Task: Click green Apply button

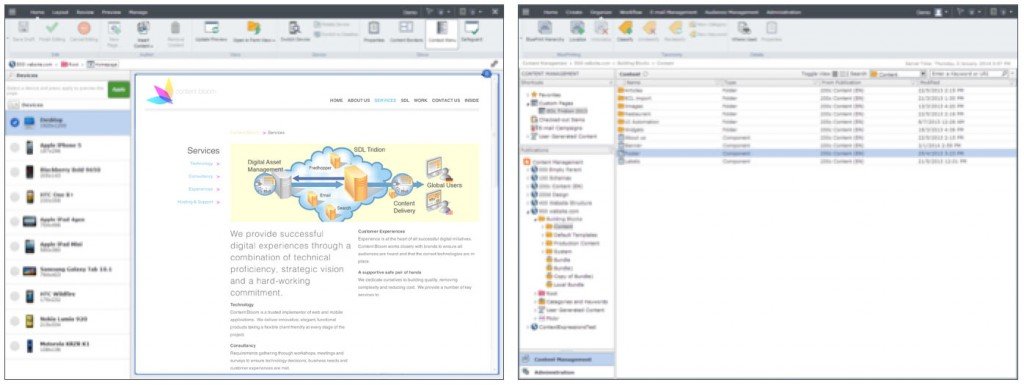Action: click(119, 89)
